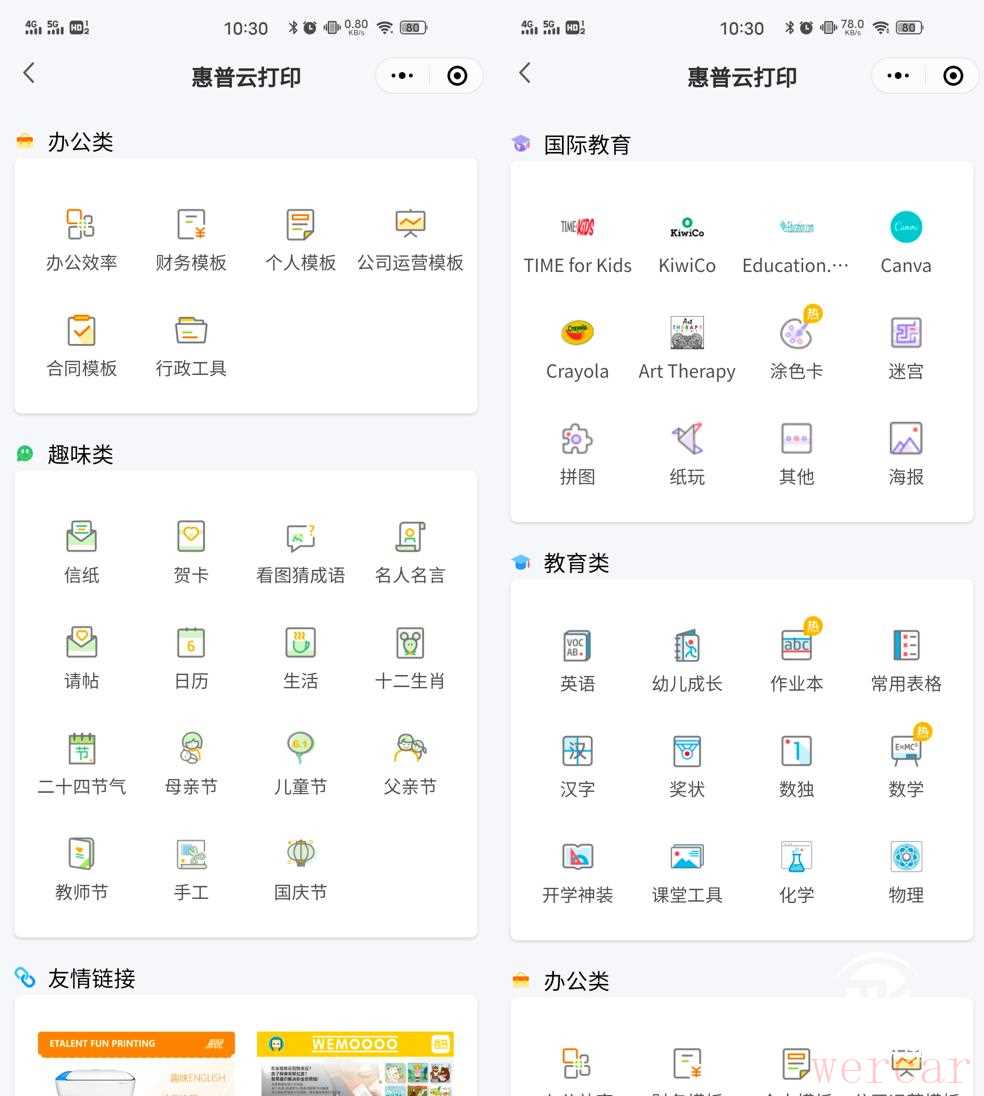Image resolution: width=984 pixels, height=1096 pixels.
Task: Open the ETALENT FUN PRINTING banner
Action: (136, 1062)
